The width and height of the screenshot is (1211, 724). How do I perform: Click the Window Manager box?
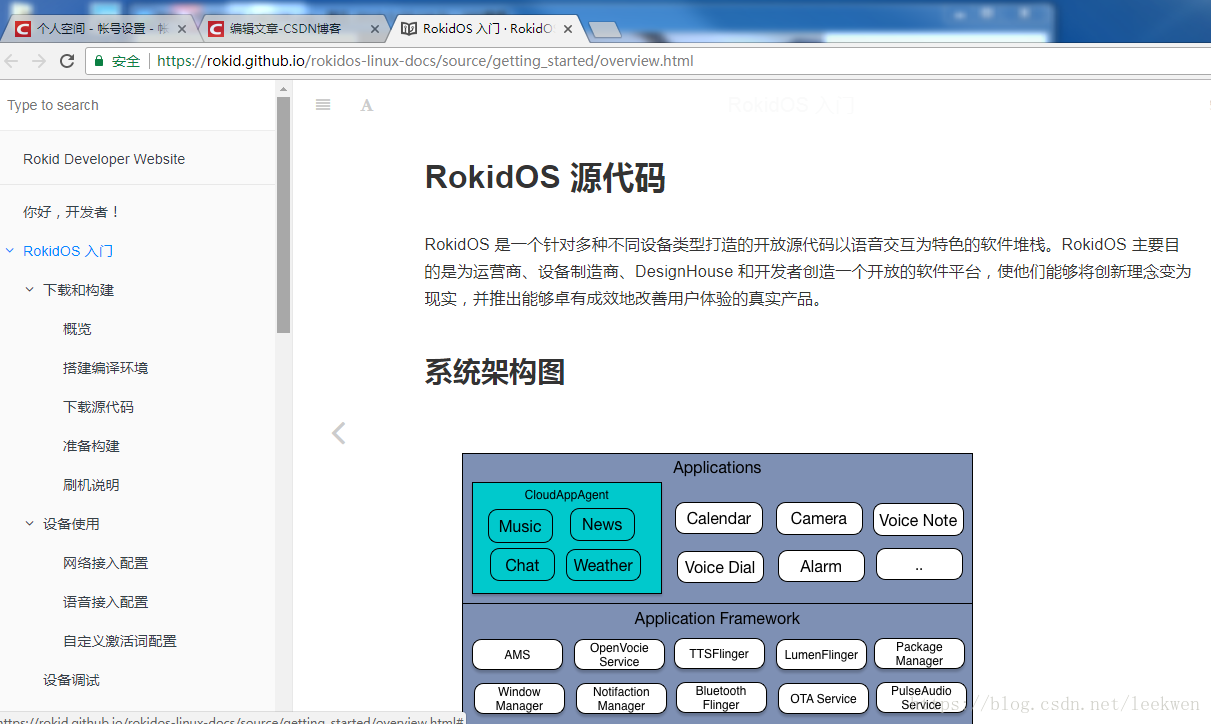coord(519,699)
